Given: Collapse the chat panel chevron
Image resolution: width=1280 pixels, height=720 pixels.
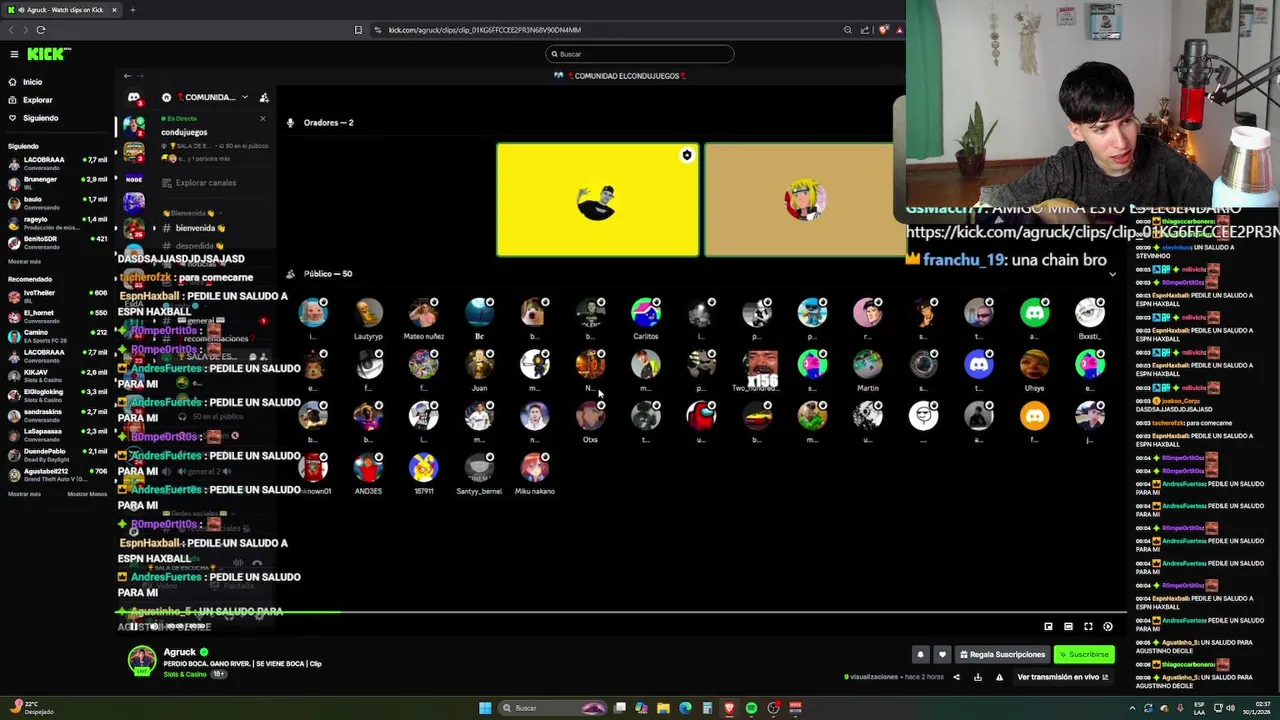Looking at the screenshot, I should pos(1112,273).
